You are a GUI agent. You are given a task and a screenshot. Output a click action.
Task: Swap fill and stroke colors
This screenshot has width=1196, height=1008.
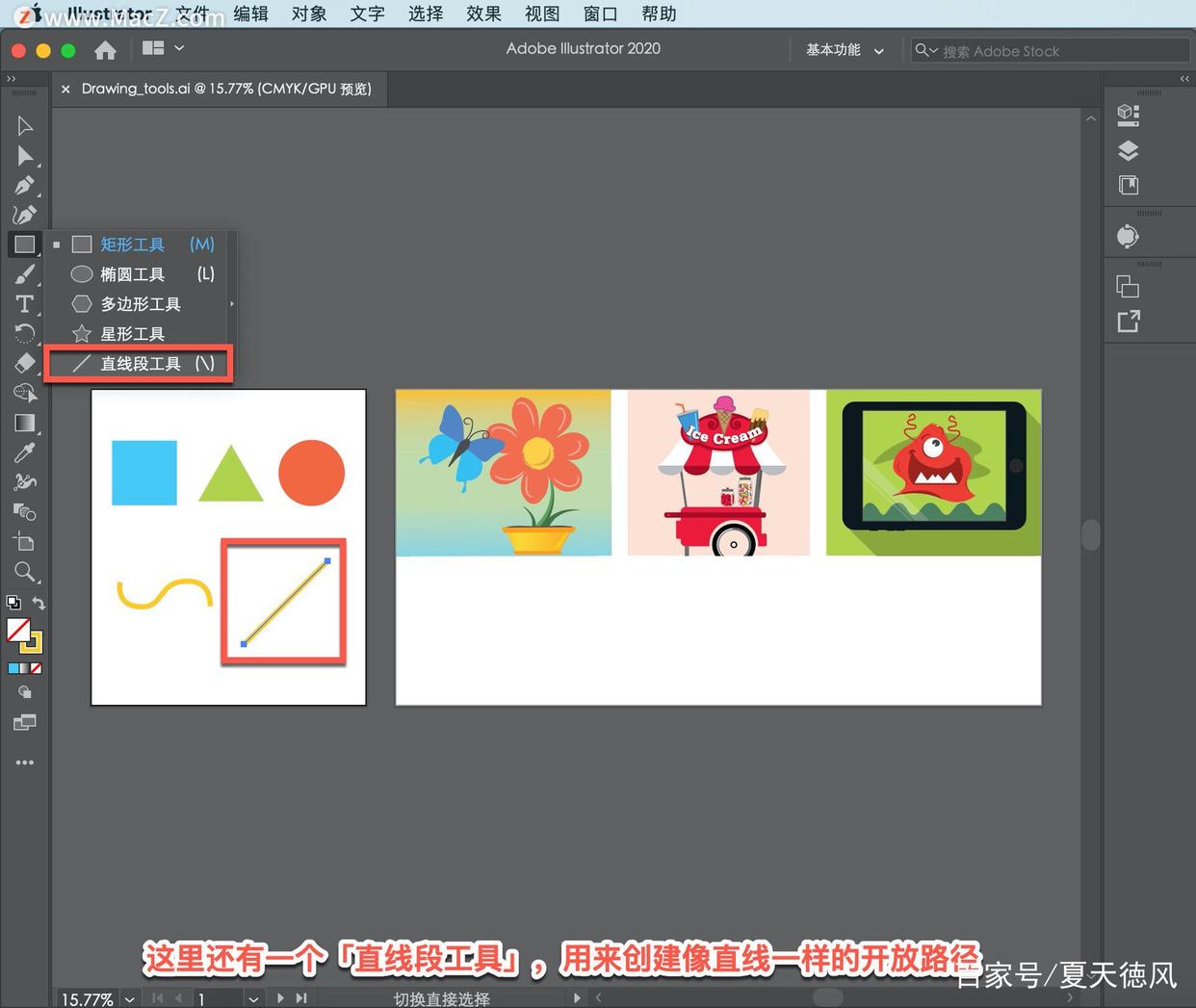pyautogui.click(x=39, y=603)
